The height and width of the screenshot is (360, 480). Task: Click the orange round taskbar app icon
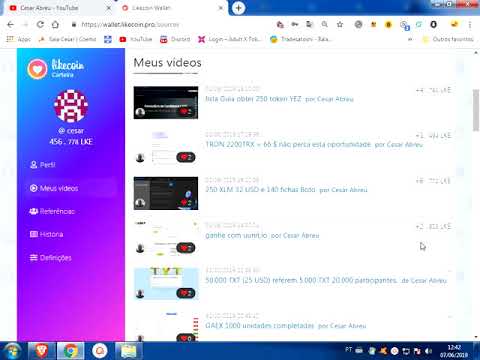click(100, 351)
